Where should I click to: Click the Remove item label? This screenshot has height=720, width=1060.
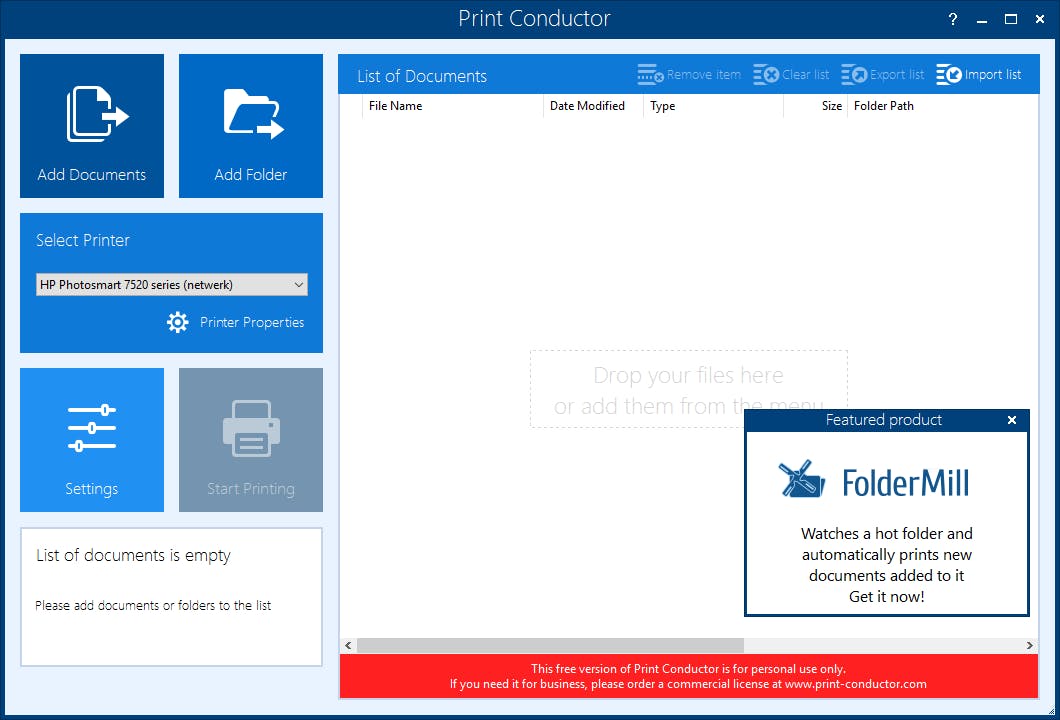(704, 74)
